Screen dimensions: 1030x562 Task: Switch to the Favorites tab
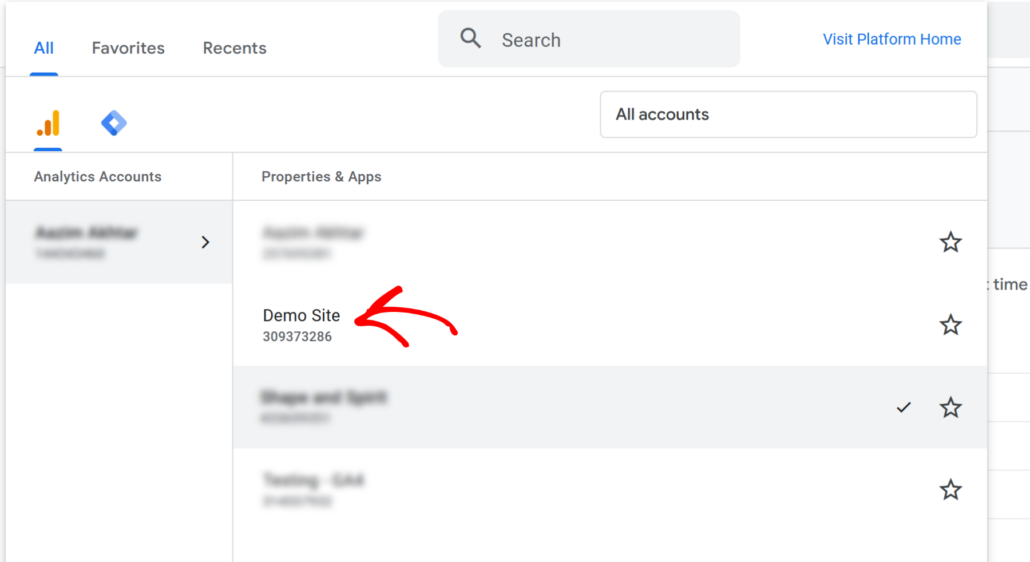click(128, 48)
